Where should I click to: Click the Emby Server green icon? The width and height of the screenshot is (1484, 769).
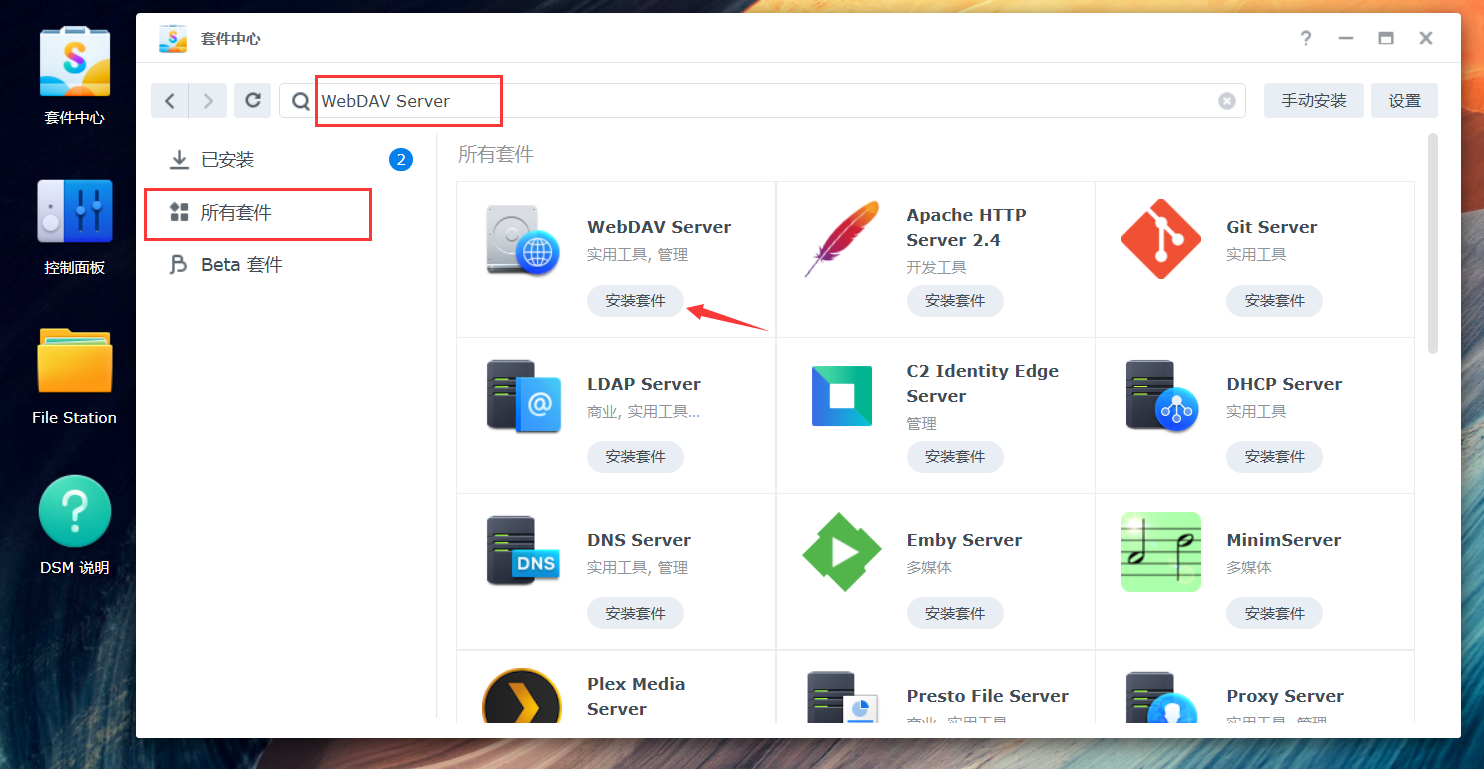click(x=841, y=551)
